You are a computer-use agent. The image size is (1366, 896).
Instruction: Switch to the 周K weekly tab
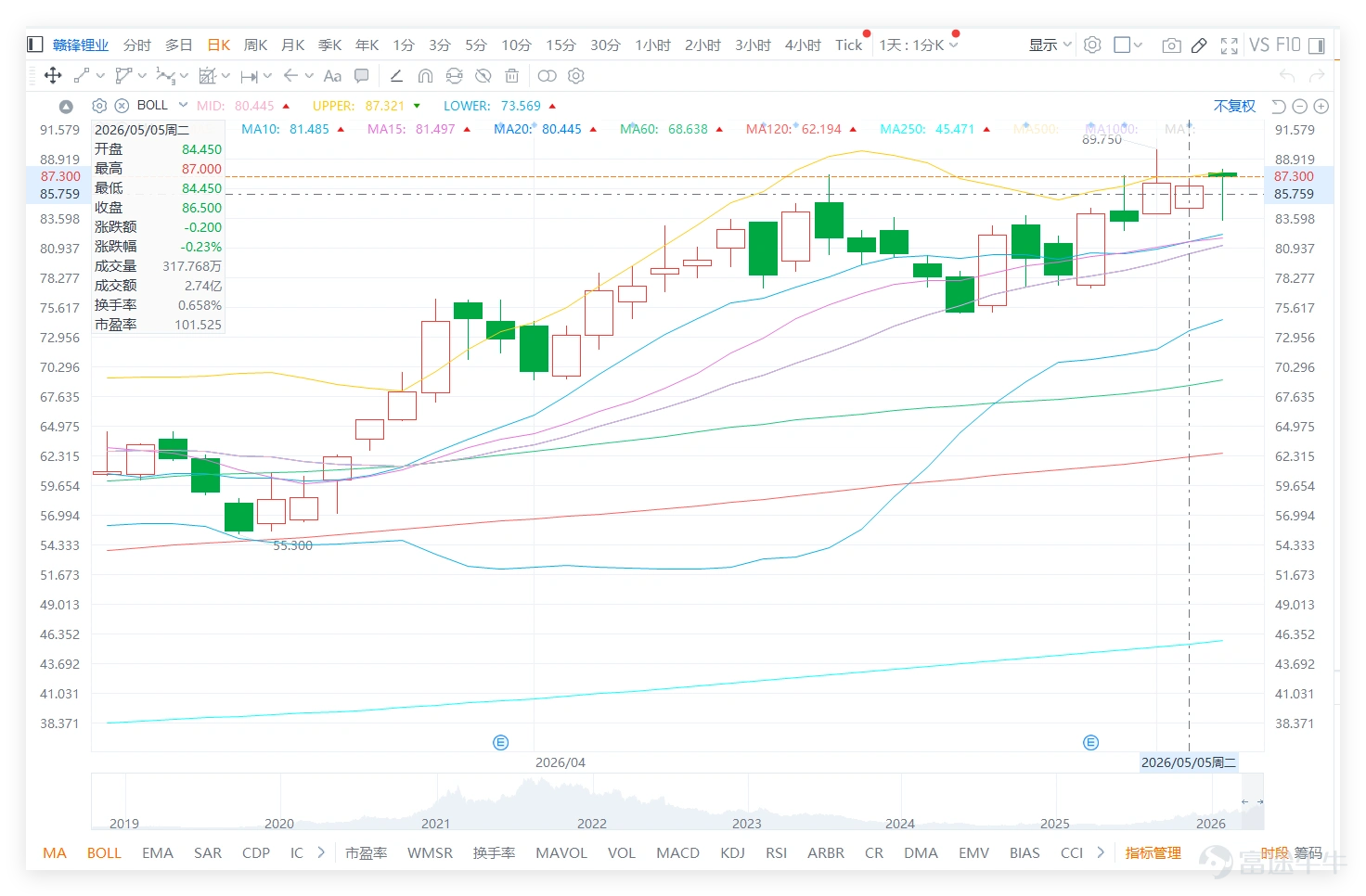[x=255, y=45]
